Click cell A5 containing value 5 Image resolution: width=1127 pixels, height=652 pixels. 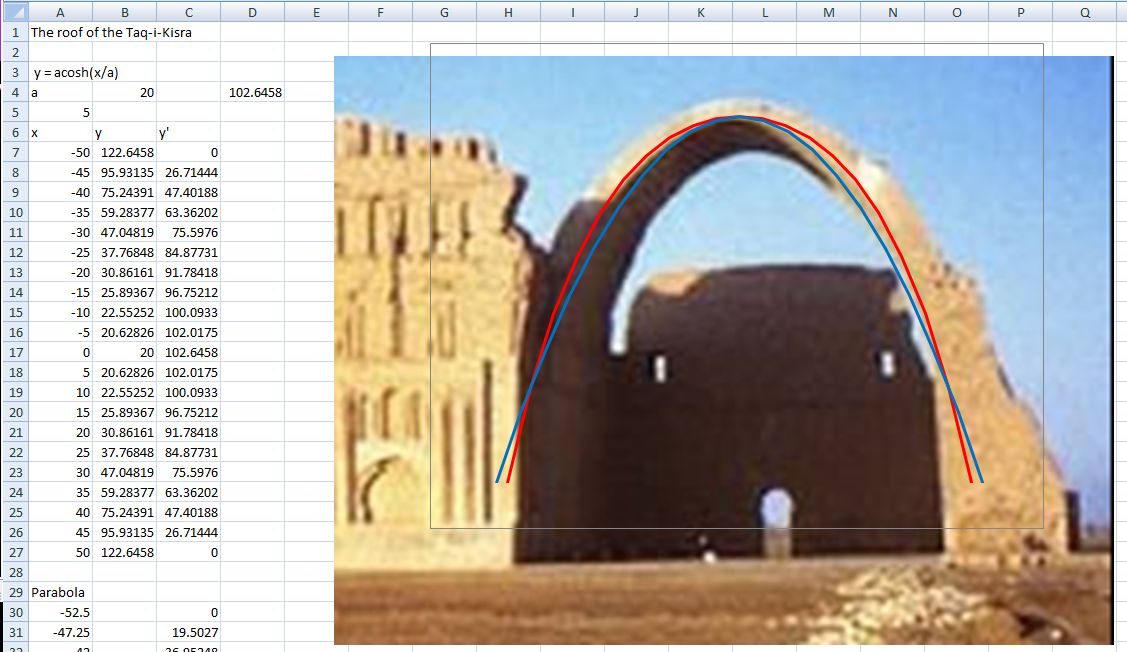click(60, 112)
